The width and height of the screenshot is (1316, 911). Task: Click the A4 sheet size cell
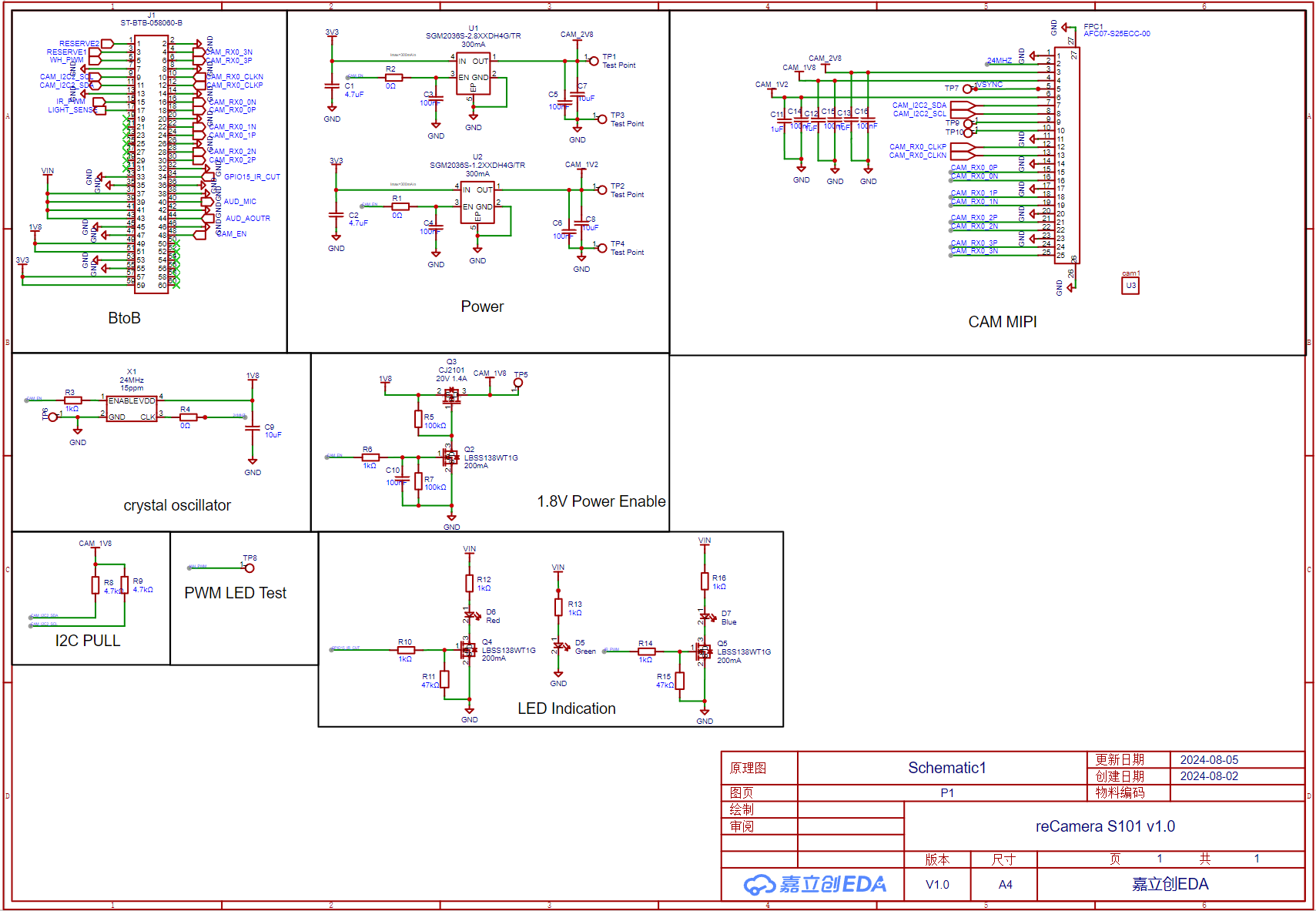click(x=1006, y=885)
